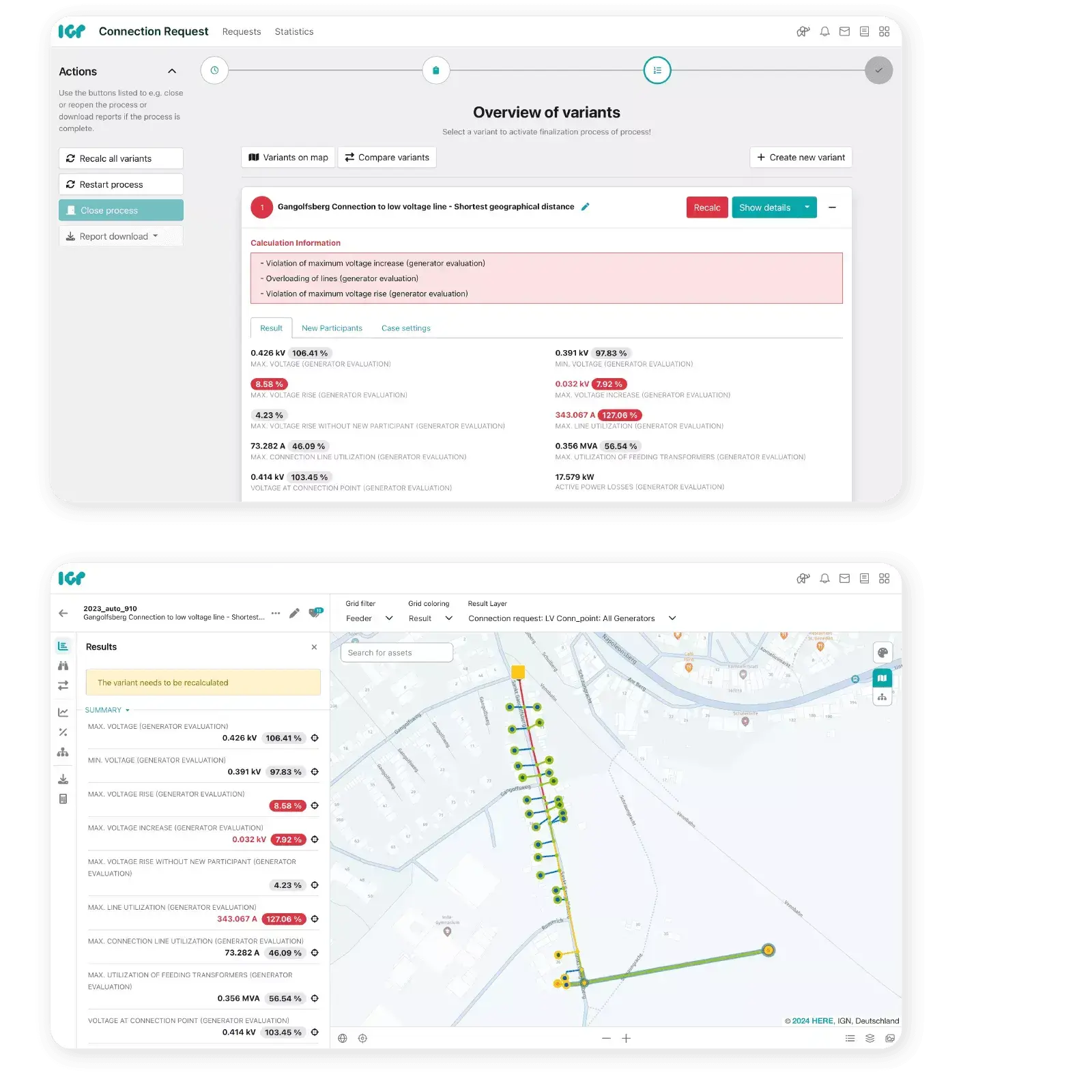Open the map layers stack icon

pos(870,1038)
